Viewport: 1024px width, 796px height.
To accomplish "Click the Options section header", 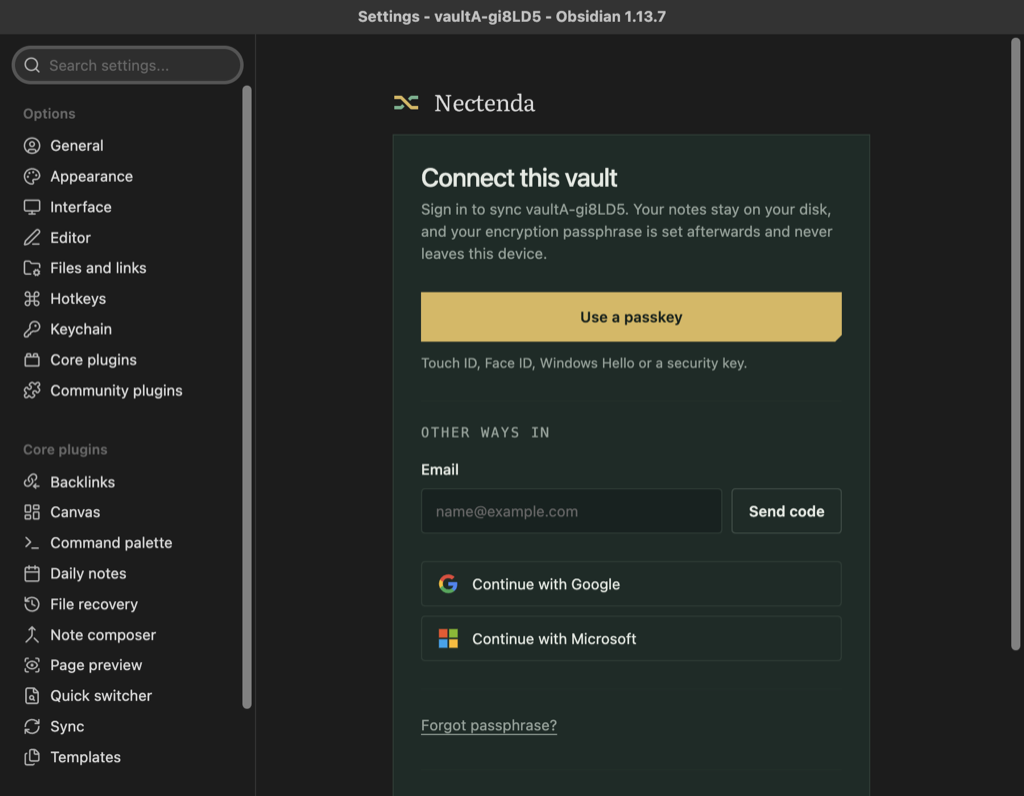I will pos(49,114).
